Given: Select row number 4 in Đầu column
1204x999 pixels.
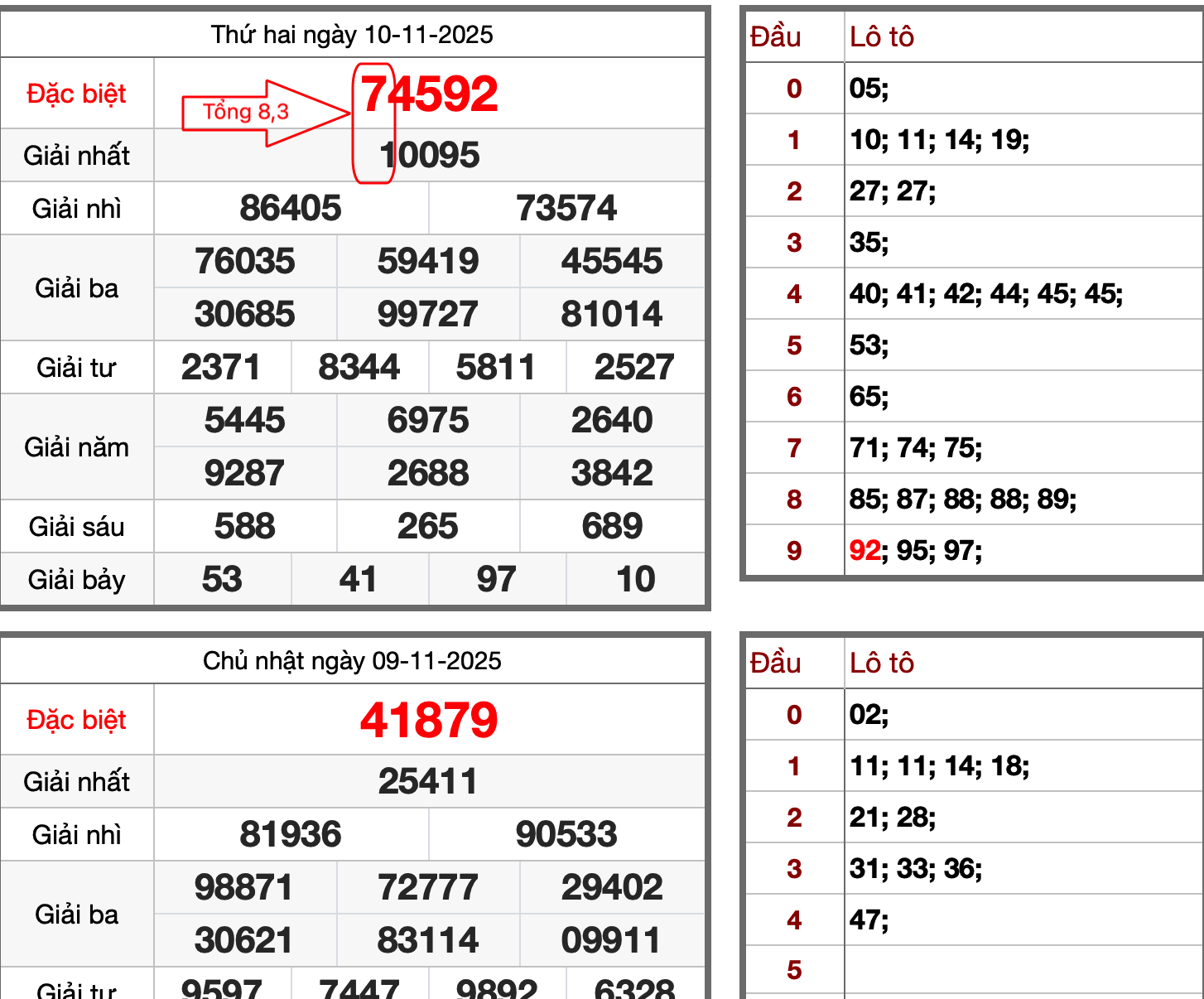Looking at the screenshot, I should click(793, 294).
